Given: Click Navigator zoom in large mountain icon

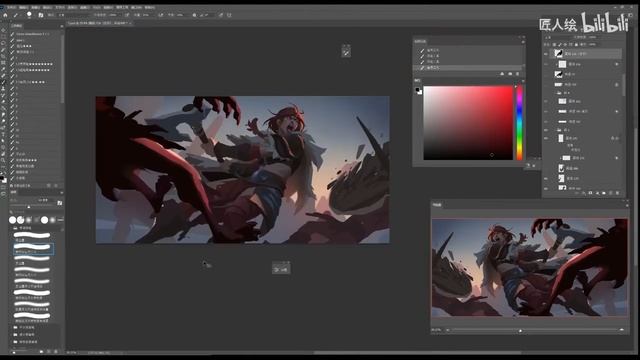Looking at the screenshot, I should pyautogui.click(x=622, y=330).
